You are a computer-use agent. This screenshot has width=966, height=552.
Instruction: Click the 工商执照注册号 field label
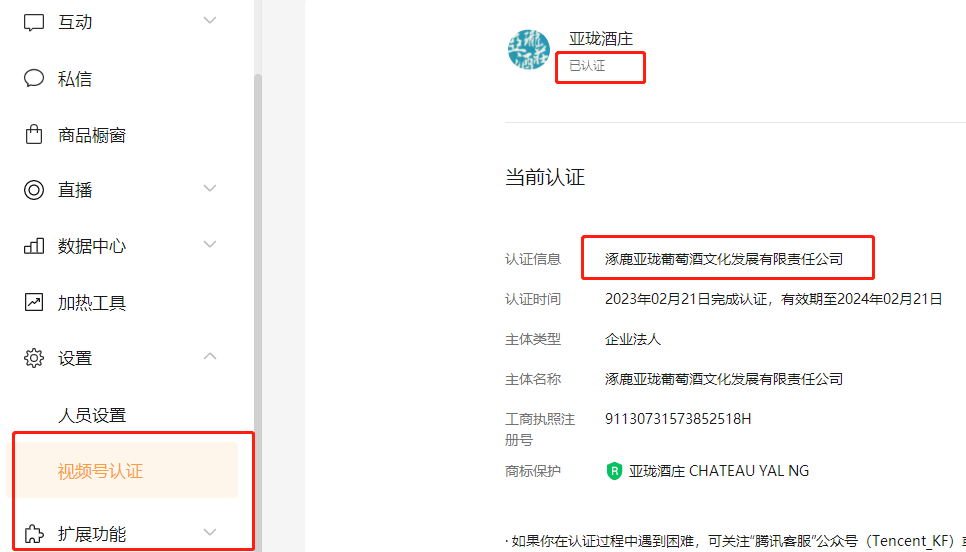click(x=540, y=429)
